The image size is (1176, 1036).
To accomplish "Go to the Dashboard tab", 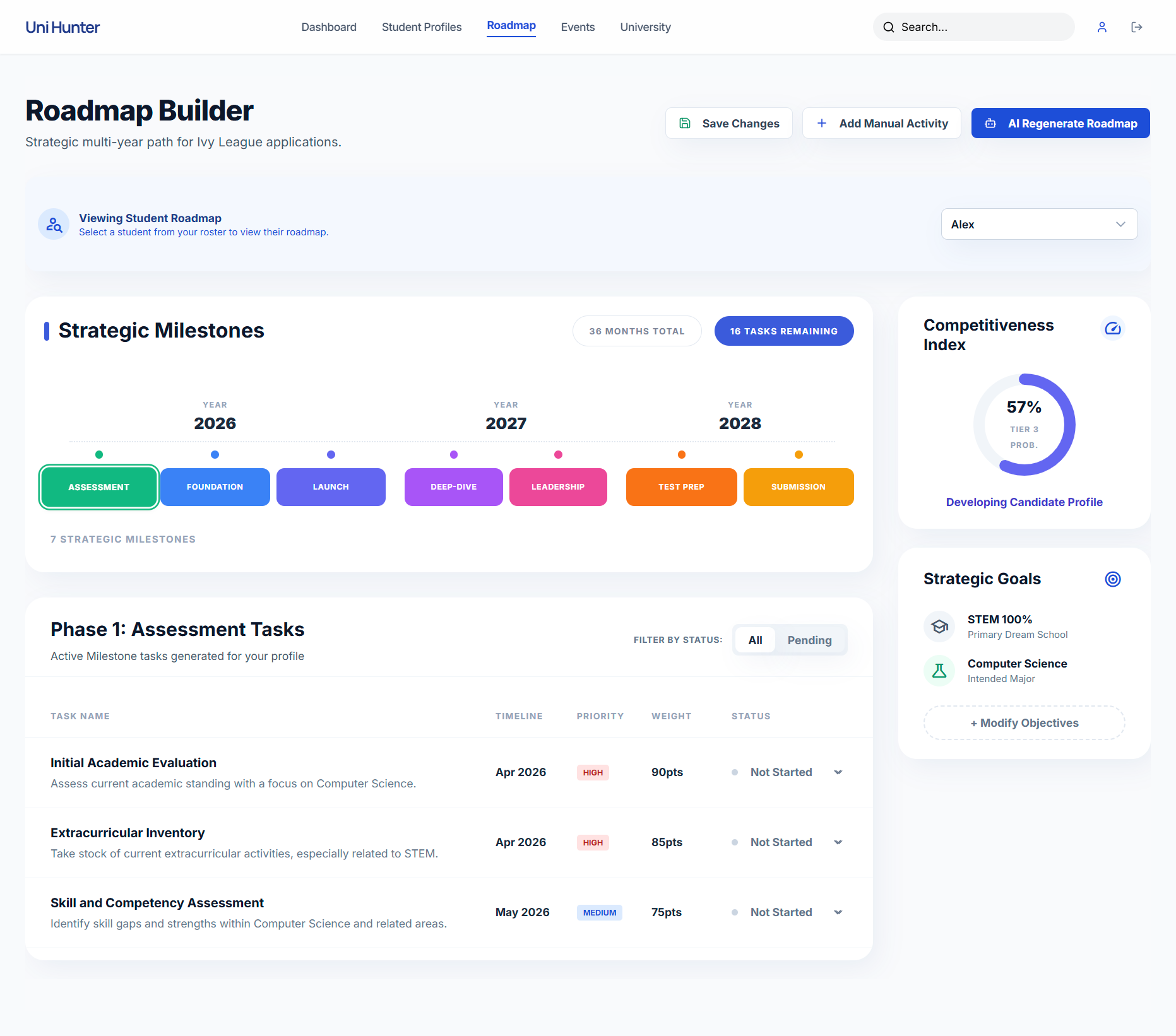I will [329, 27].
